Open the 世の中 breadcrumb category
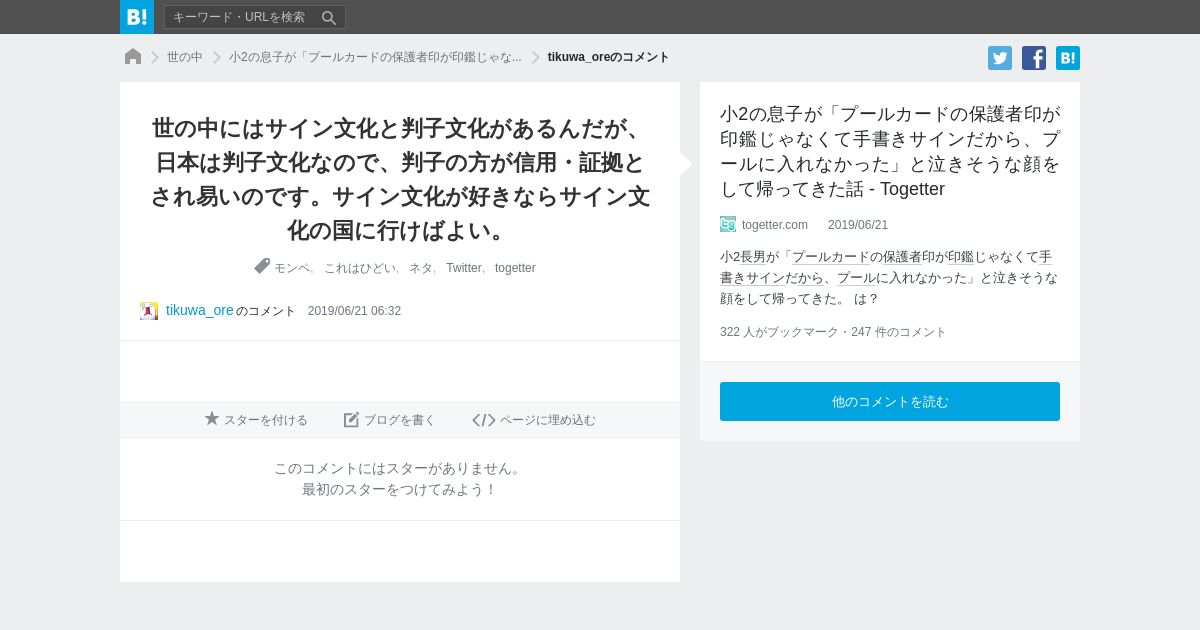The image size is (1200, 630). (185, 57)
